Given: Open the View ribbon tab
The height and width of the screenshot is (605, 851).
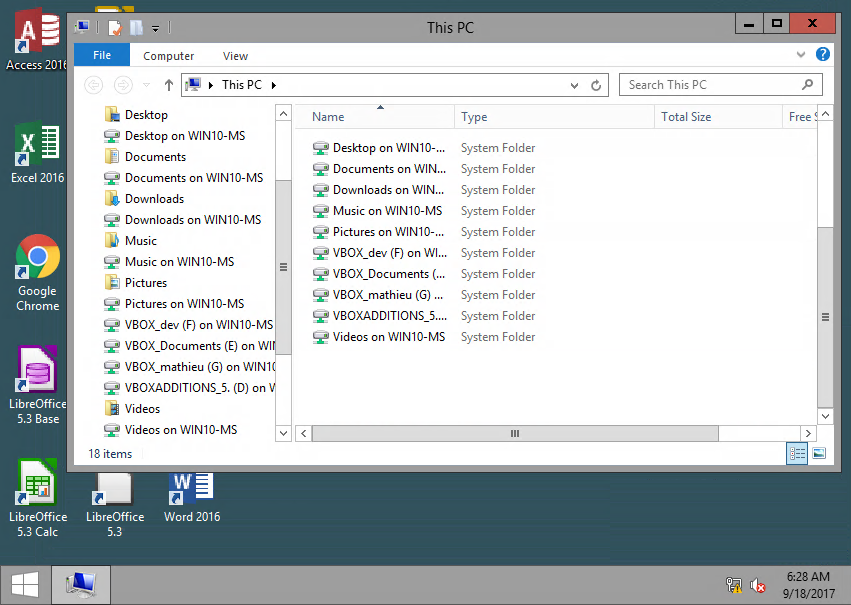Looking at the screenshot, I should (234, 56).
